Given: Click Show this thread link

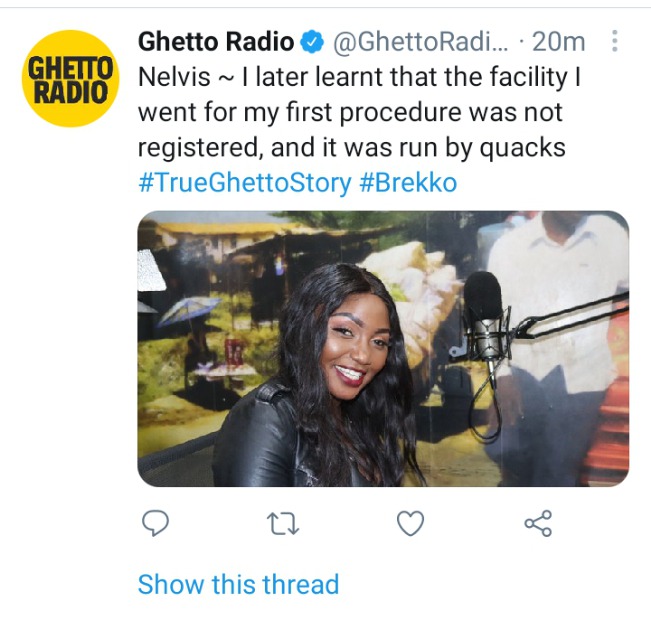Looking at the screenshot, I should click(238, 584).
